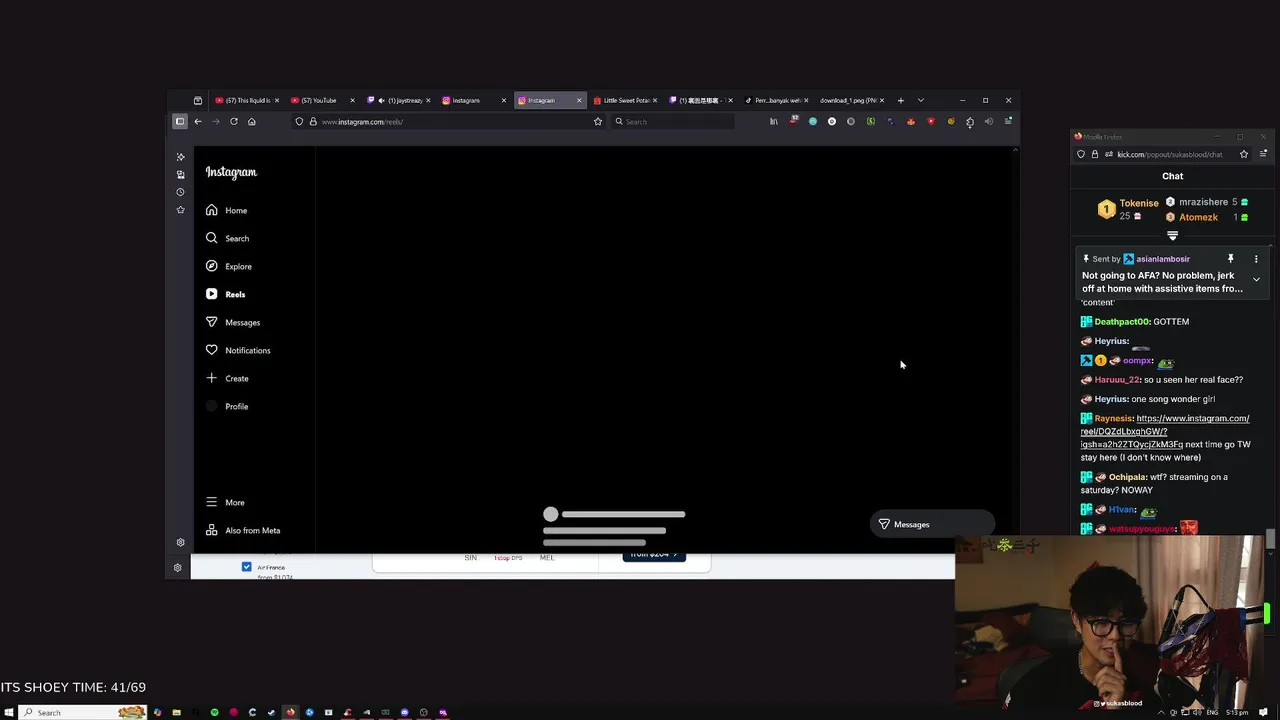This screenshot has height=720, width=1280.
Task: Click the Firefox toolbar Search box
Action: pos(672,122)
